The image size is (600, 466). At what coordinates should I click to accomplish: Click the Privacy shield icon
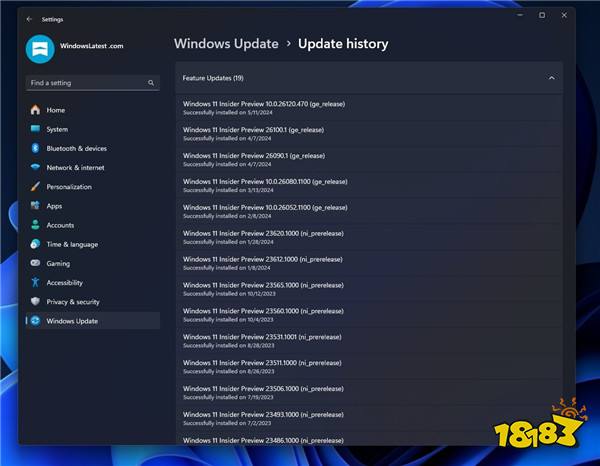click(x=35, y=301)
